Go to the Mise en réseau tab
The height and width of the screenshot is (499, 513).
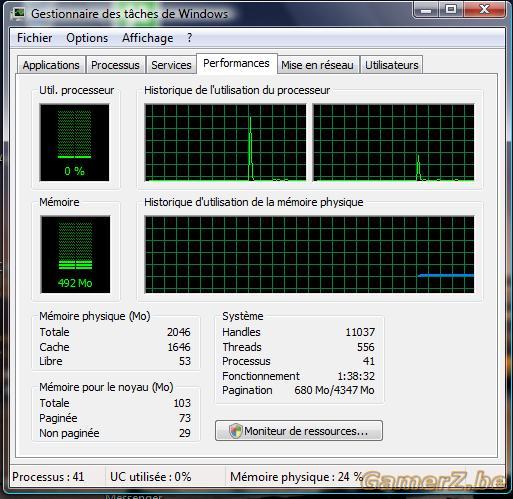coord(317,65)
